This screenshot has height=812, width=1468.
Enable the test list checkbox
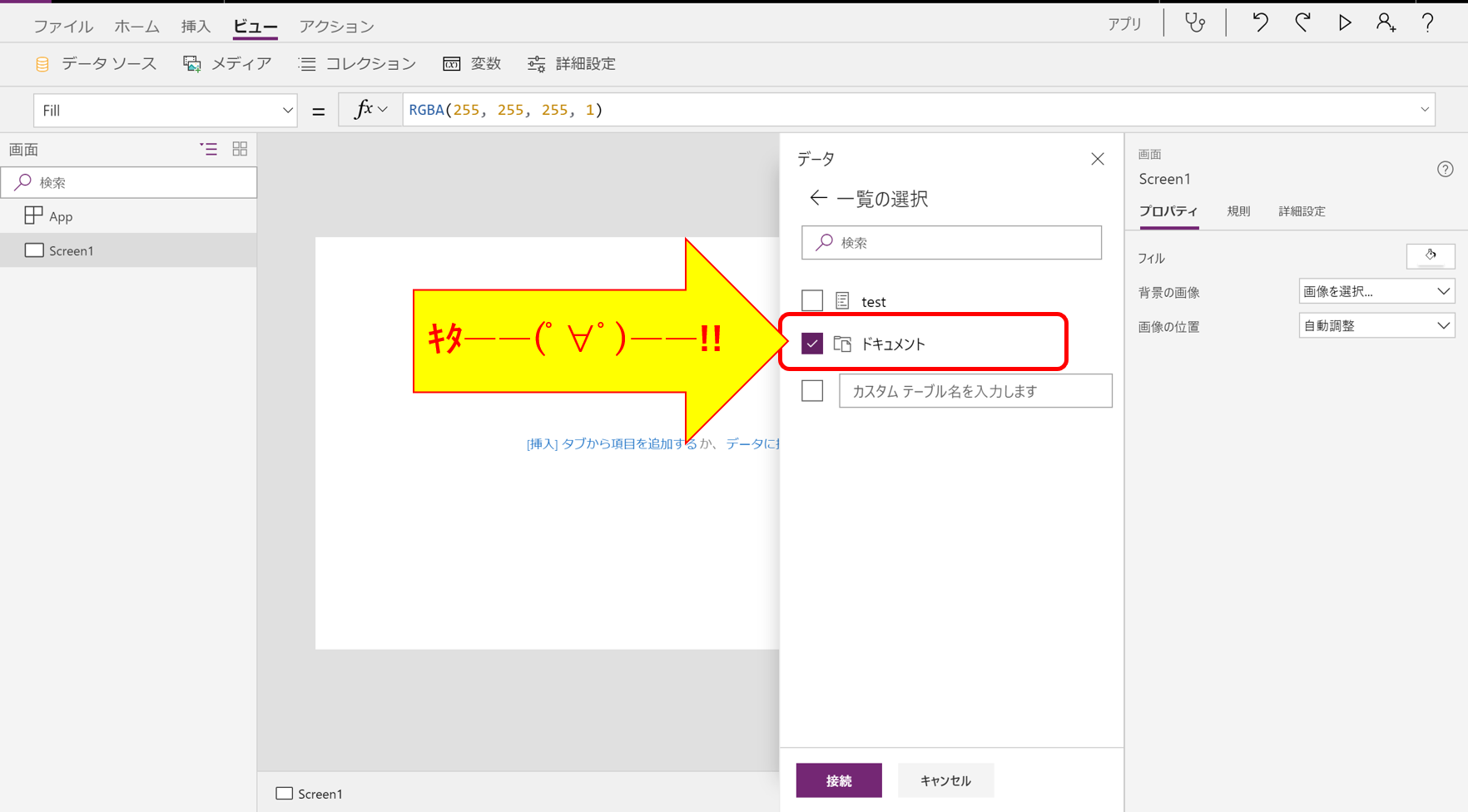(x=811, y=300)
